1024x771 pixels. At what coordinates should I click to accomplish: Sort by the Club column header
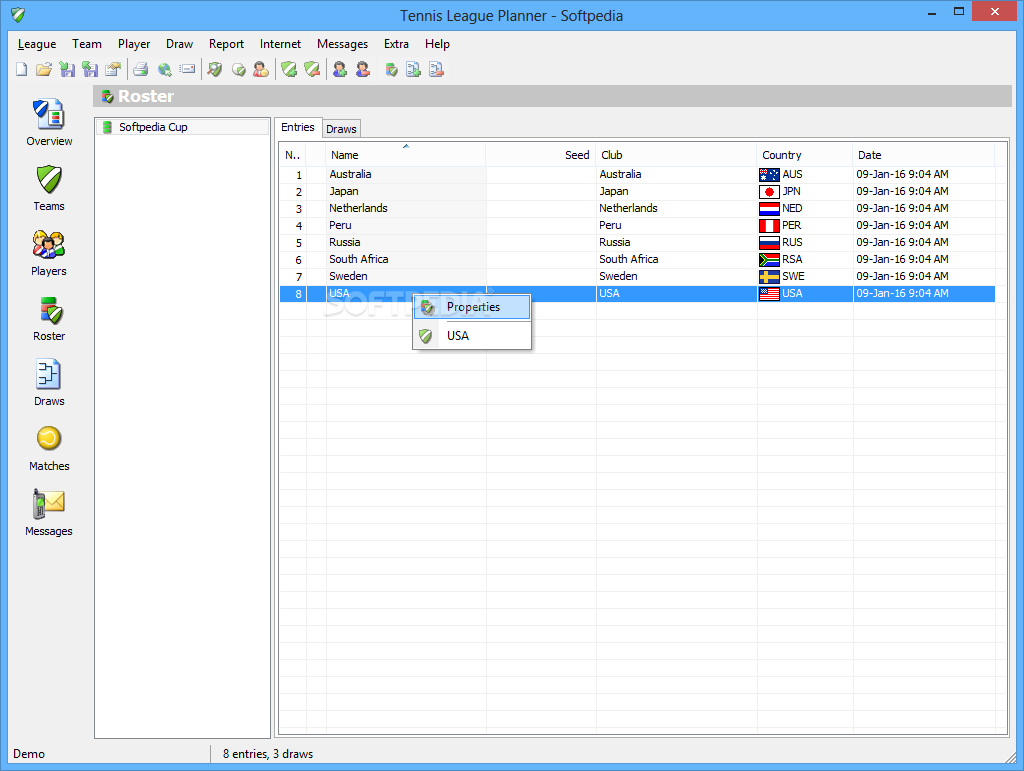click(x=676, y=155)
